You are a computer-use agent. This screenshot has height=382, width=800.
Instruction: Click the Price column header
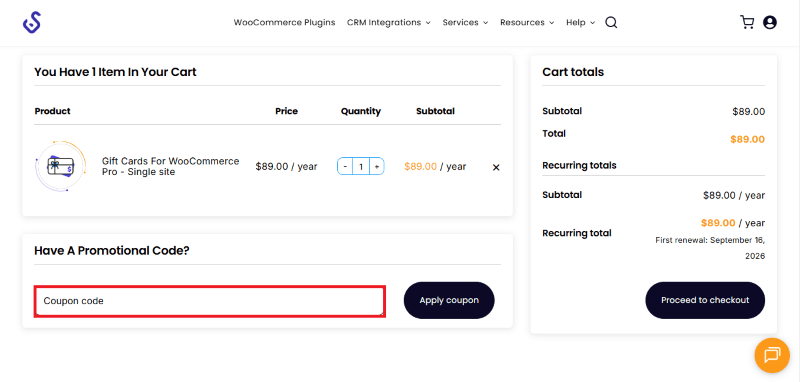[286, 111]
